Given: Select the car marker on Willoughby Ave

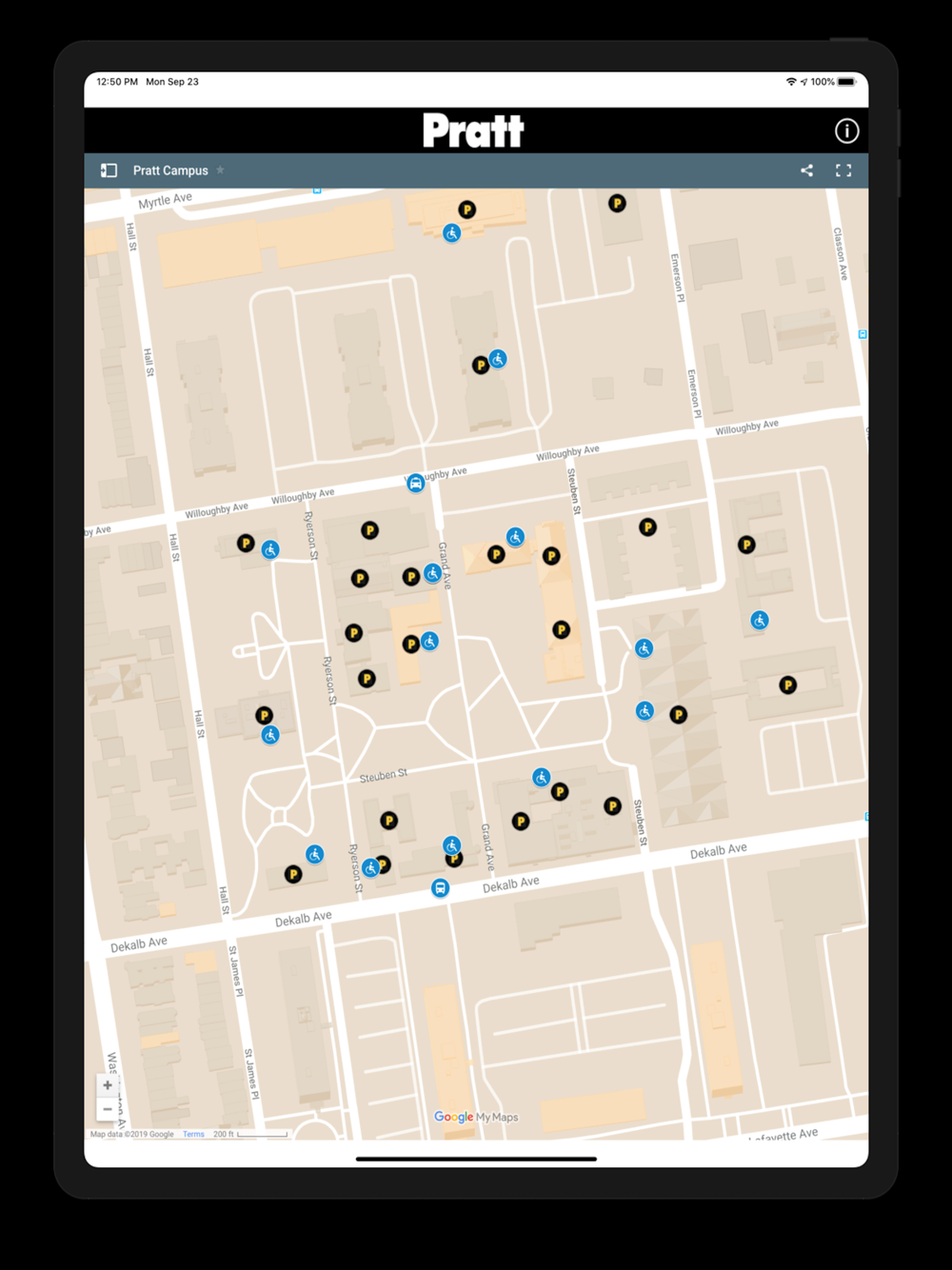Looking at the screenshot, I should (416, 483).
